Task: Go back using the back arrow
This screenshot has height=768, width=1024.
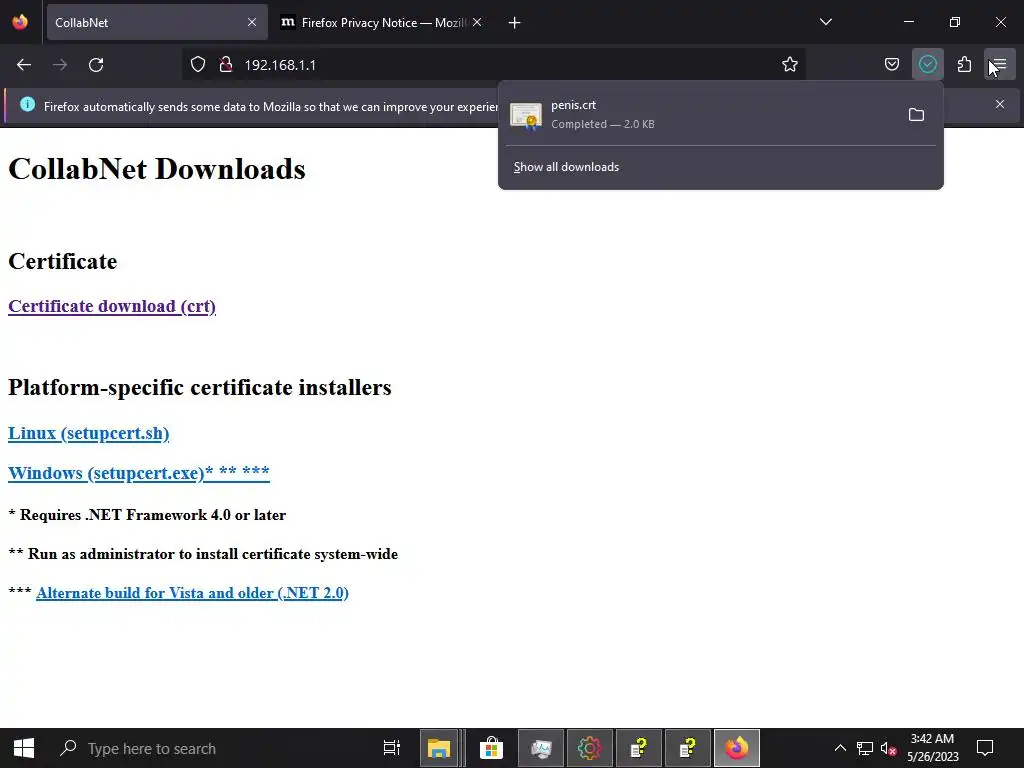Action: tap(24, 65)
